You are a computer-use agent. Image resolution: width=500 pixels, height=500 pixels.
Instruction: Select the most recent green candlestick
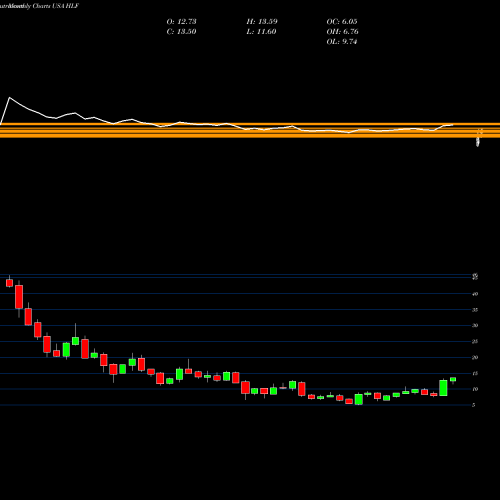pyautogui.click(x=453, y=379)
